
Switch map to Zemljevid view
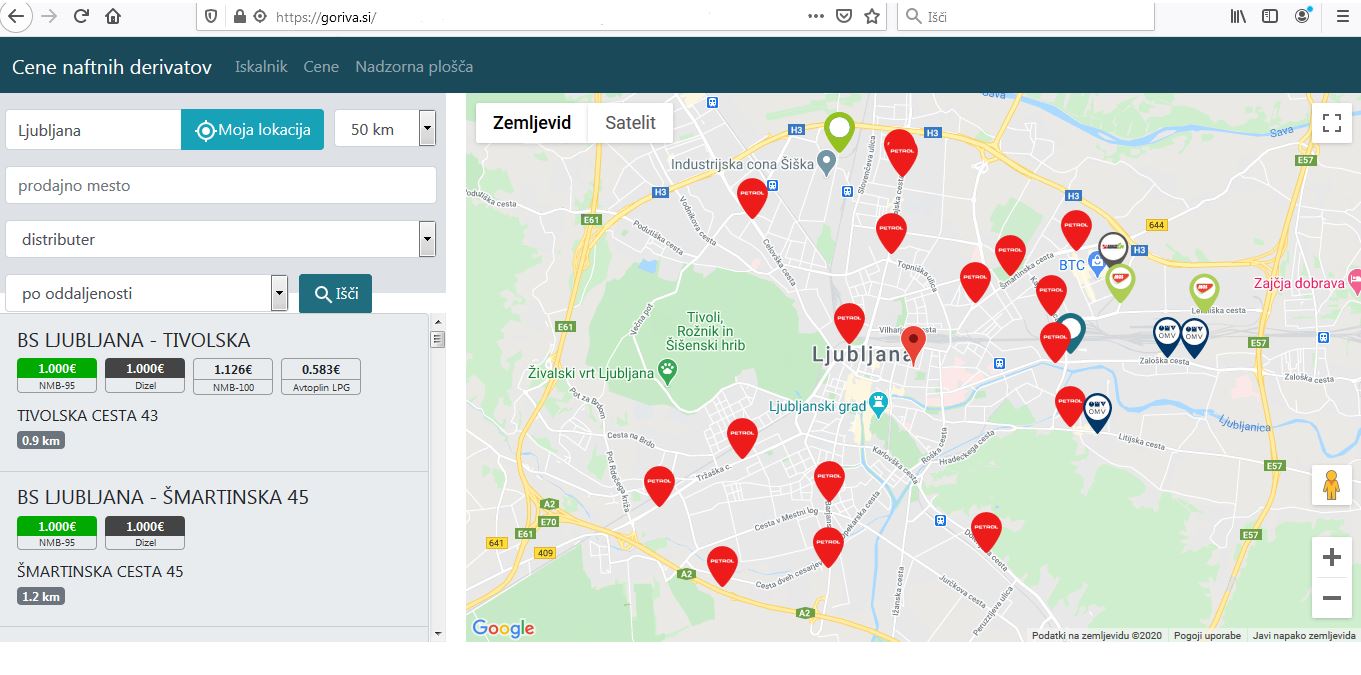pyautogui.click(x=532, y=123)
